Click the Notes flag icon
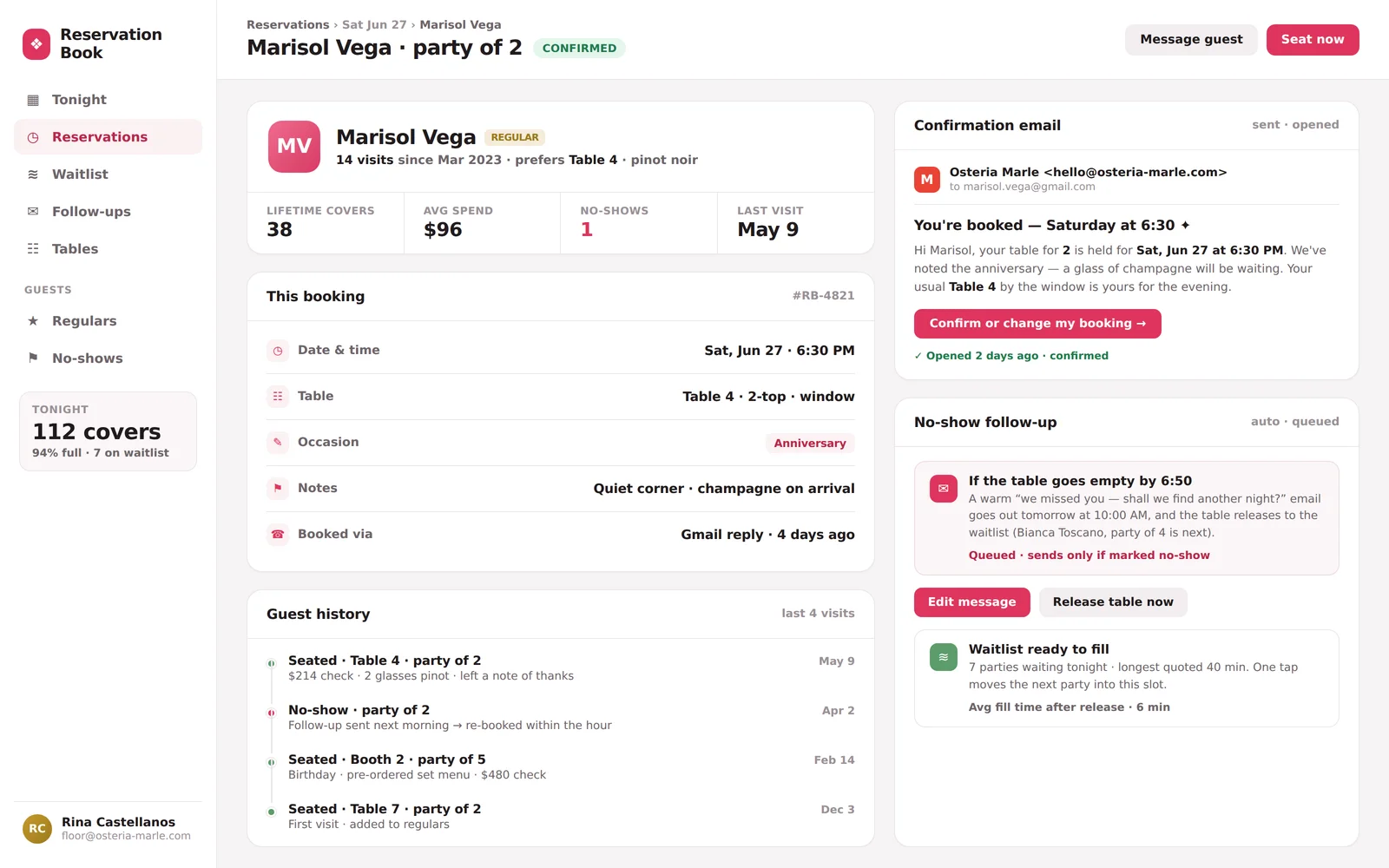This screenshot has width=1389, height=868. 278,489
